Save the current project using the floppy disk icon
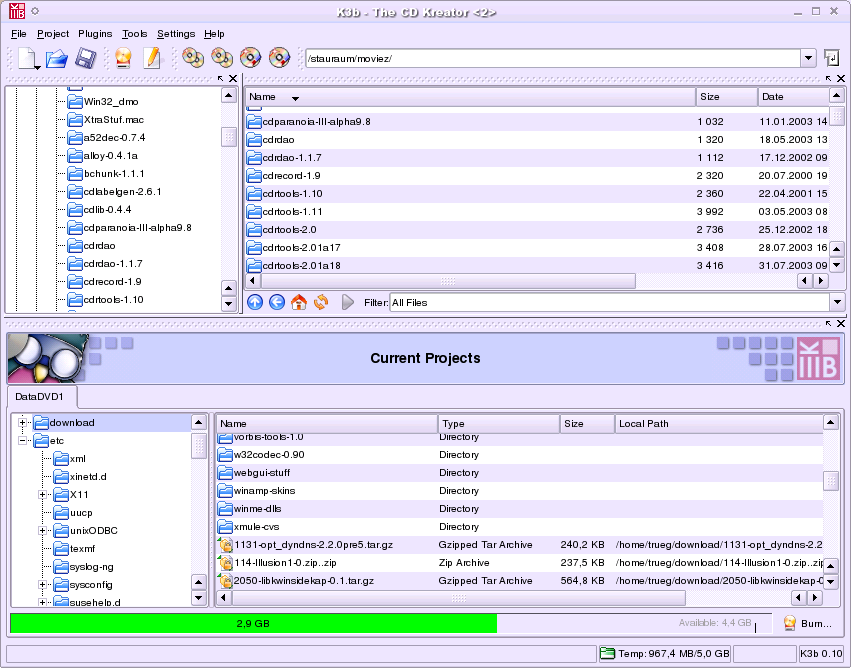Viewport: 851px width, 668px height. (x=85, y=58)
